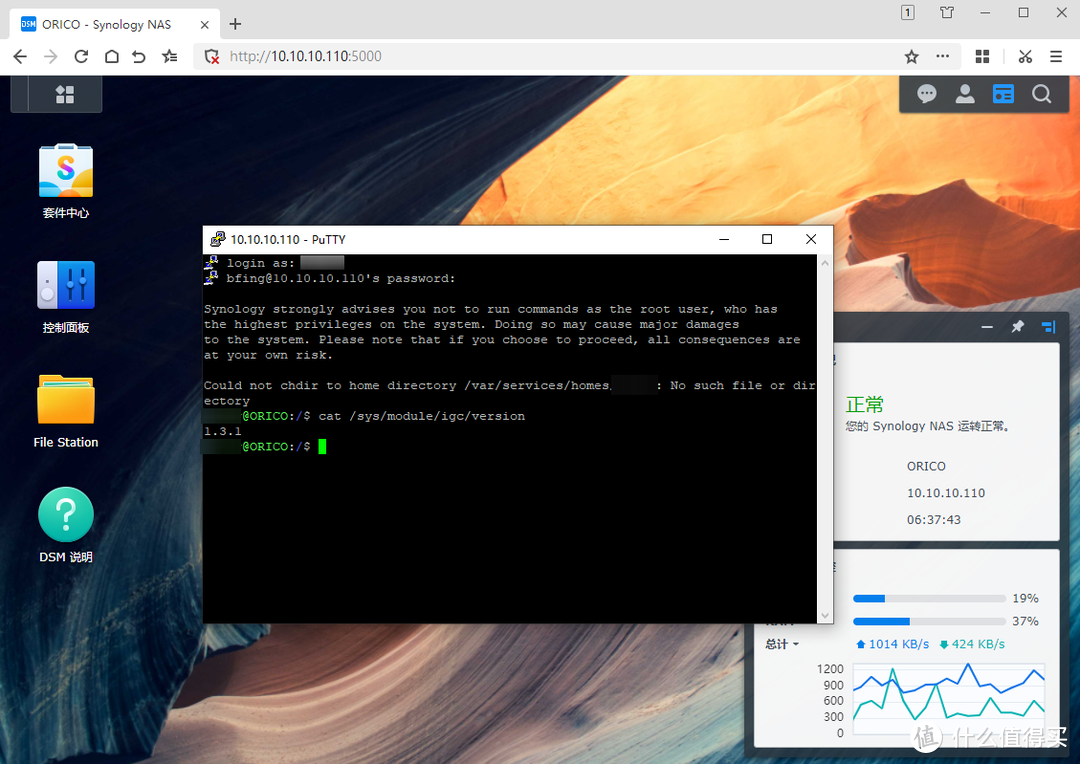
Task: Open the browser hamburger menu
Action: 1056,57
